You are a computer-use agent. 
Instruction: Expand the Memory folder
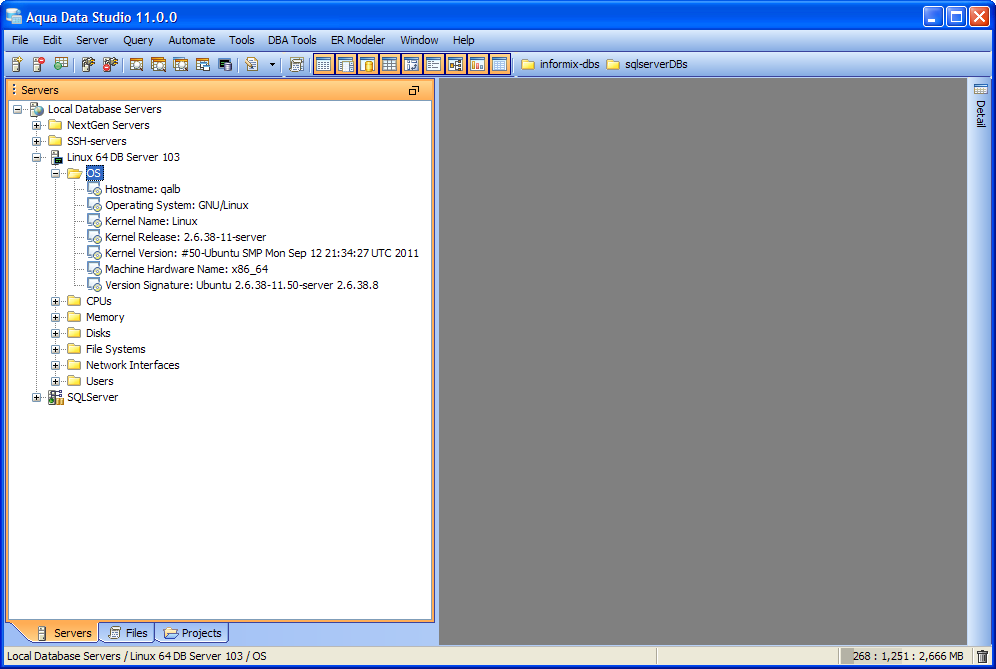tap(56, 317)
